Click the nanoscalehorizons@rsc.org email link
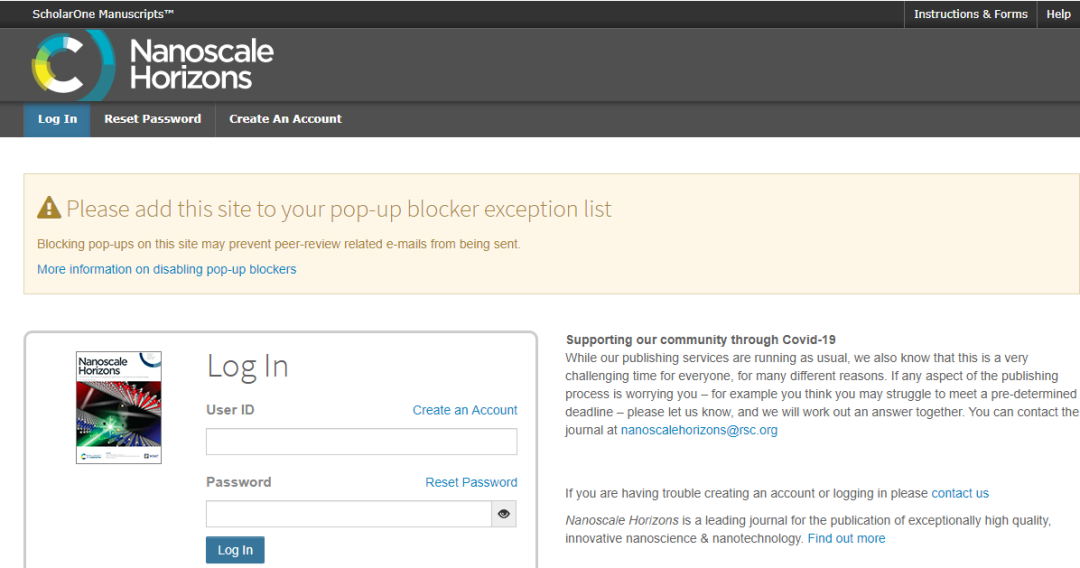This screenshot has height=568, width=1080. [x=699, y=430]
